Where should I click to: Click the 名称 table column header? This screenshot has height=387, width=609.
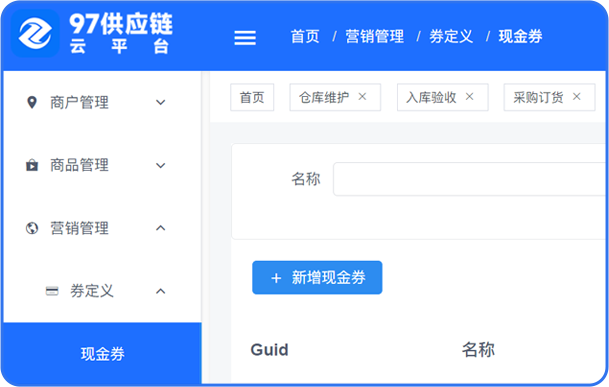478,350
